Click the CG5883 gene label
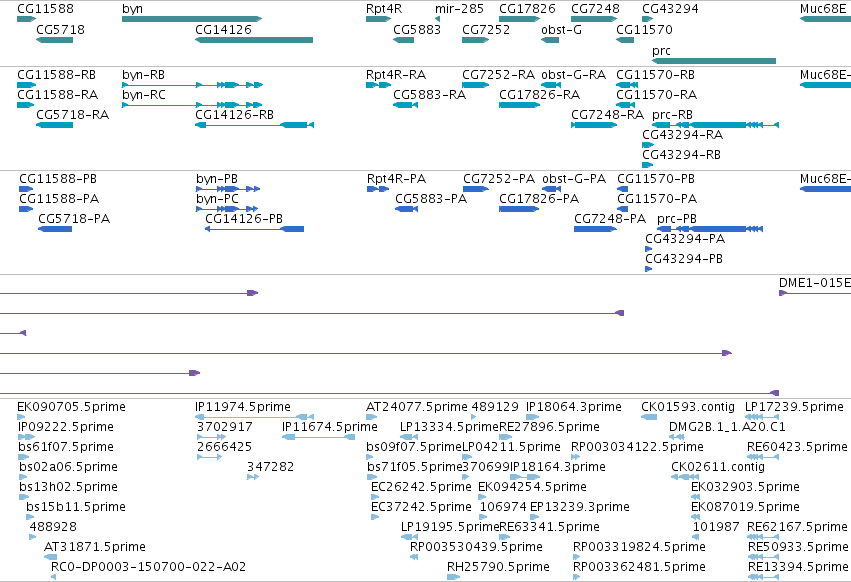The width and height of the screenshot is (851, 582). [x=417, y=30]
